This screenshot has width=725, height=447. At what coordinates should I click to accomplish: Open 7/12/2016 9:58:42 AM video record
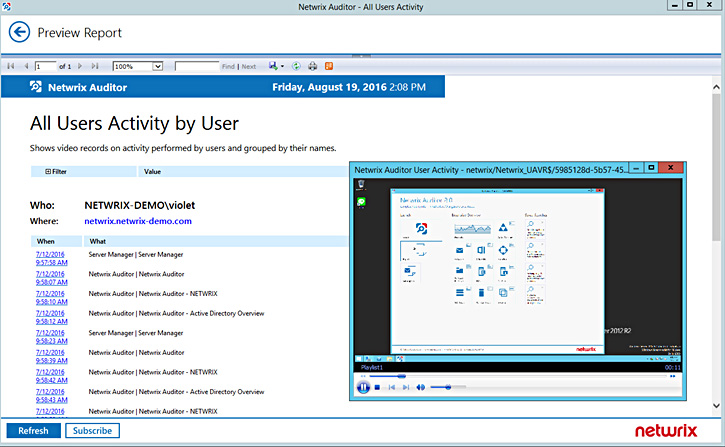point(51,376)
